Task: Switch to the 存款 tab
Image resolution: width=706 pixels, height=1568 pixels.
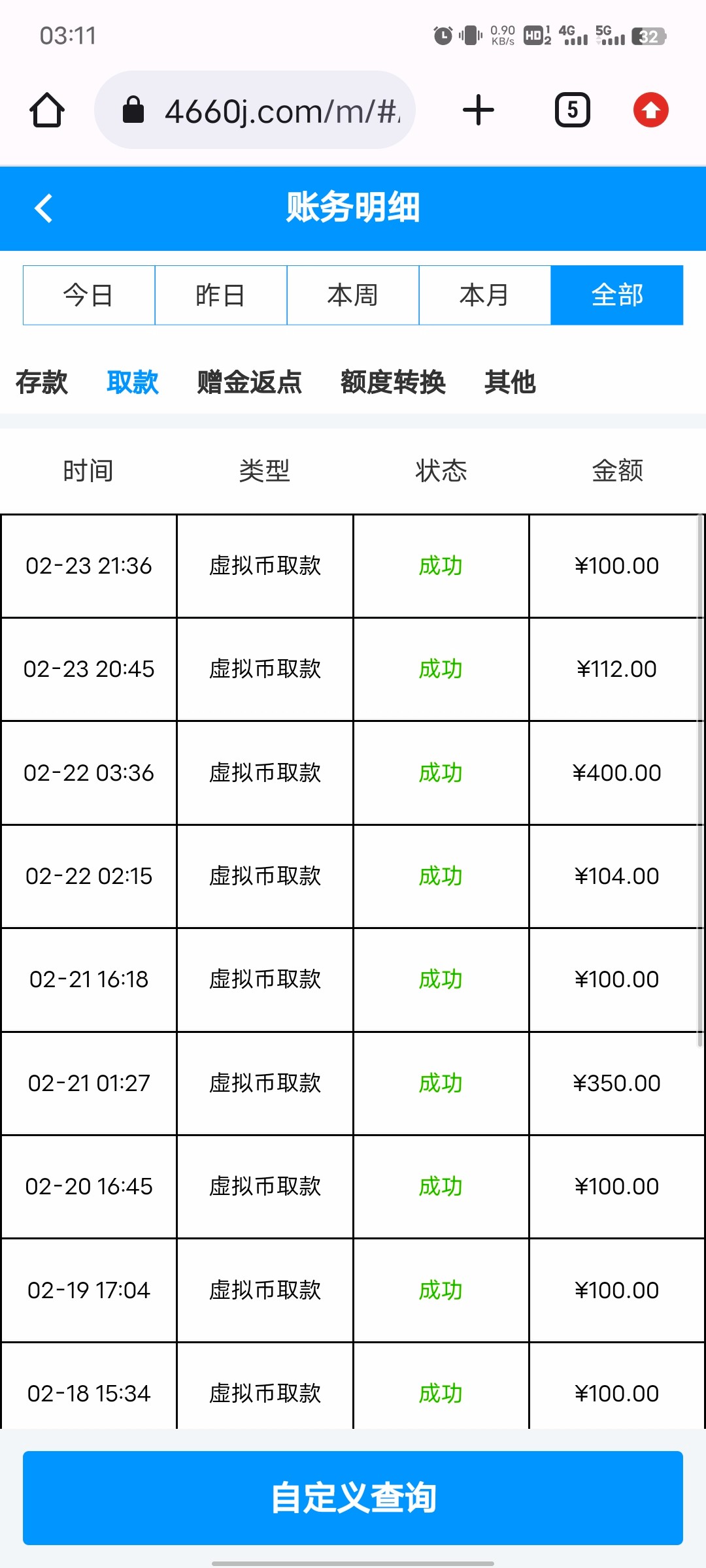Action: pos(42,382)
